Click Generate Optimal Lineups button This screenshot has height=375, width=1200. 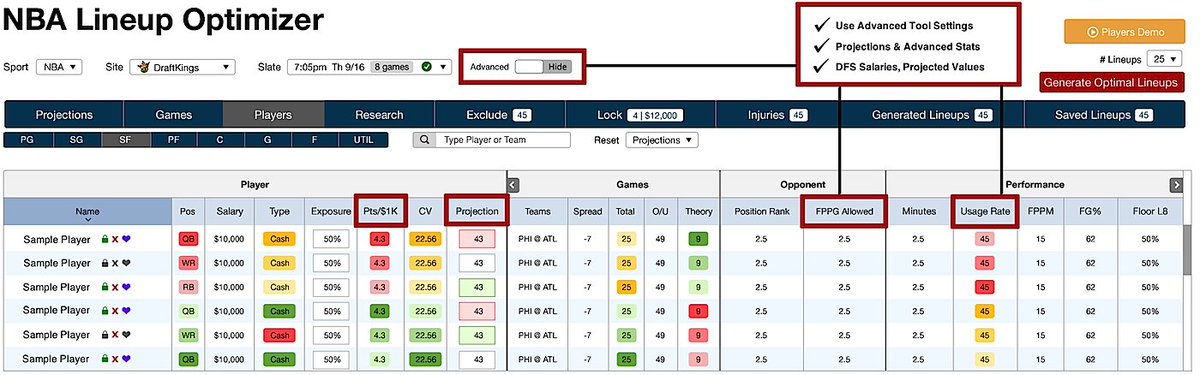pos(1112,82)
